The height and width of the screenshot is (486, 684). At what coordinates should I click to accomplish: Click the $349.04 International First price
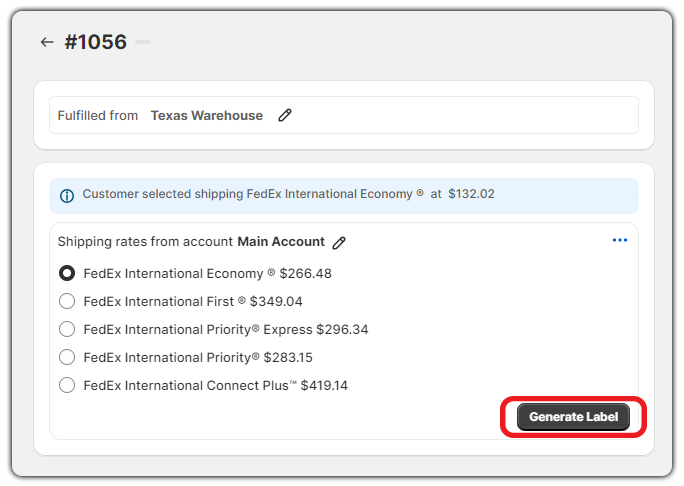(x=276, y=301)
